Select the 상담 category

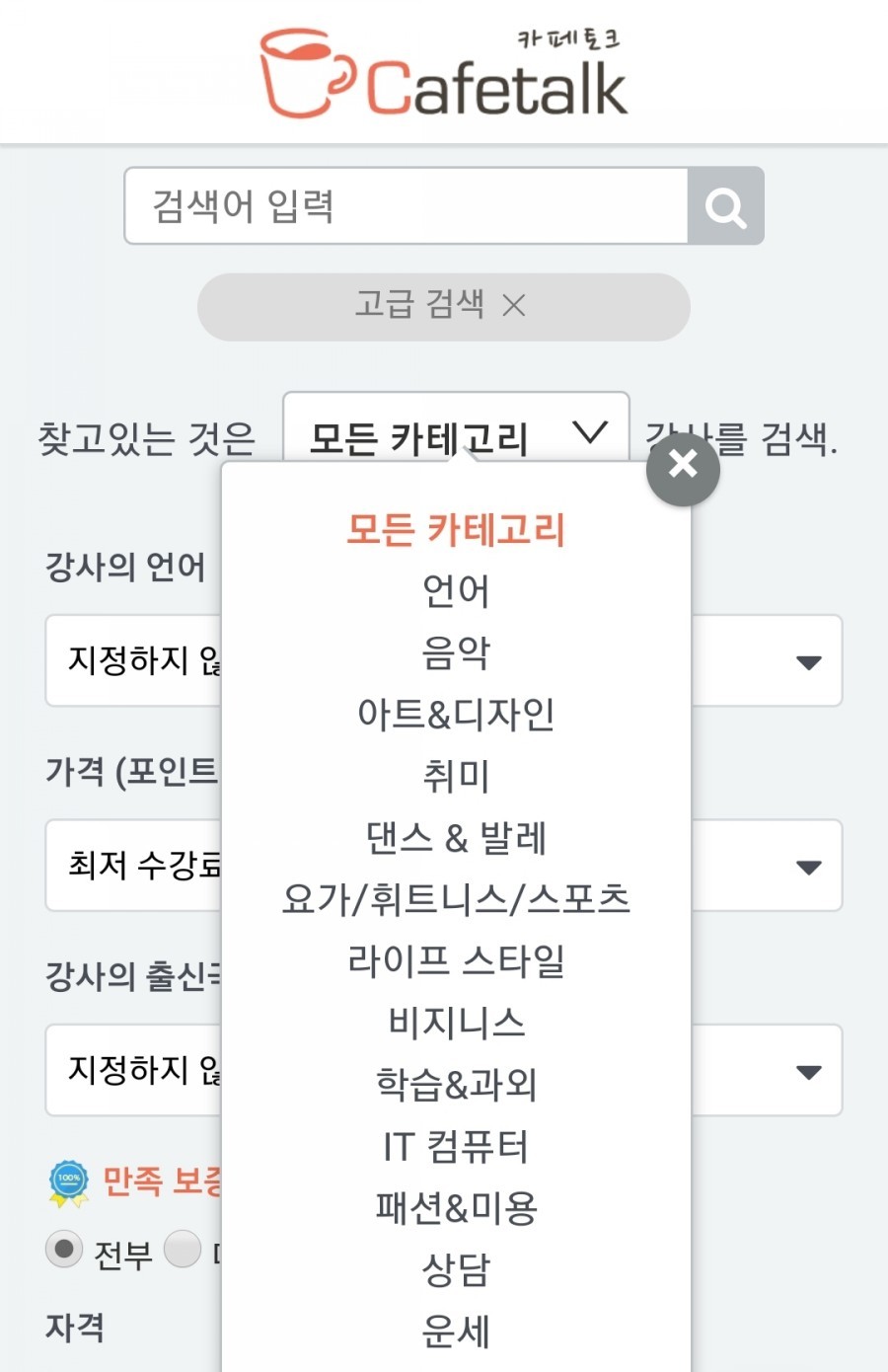455,1269
